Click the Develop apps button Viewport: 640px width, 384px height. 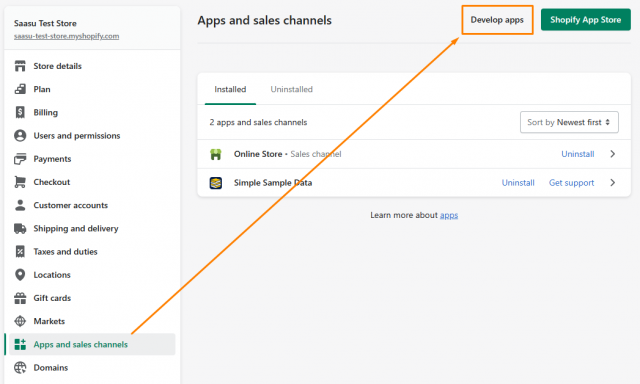(x=497, y=20)
